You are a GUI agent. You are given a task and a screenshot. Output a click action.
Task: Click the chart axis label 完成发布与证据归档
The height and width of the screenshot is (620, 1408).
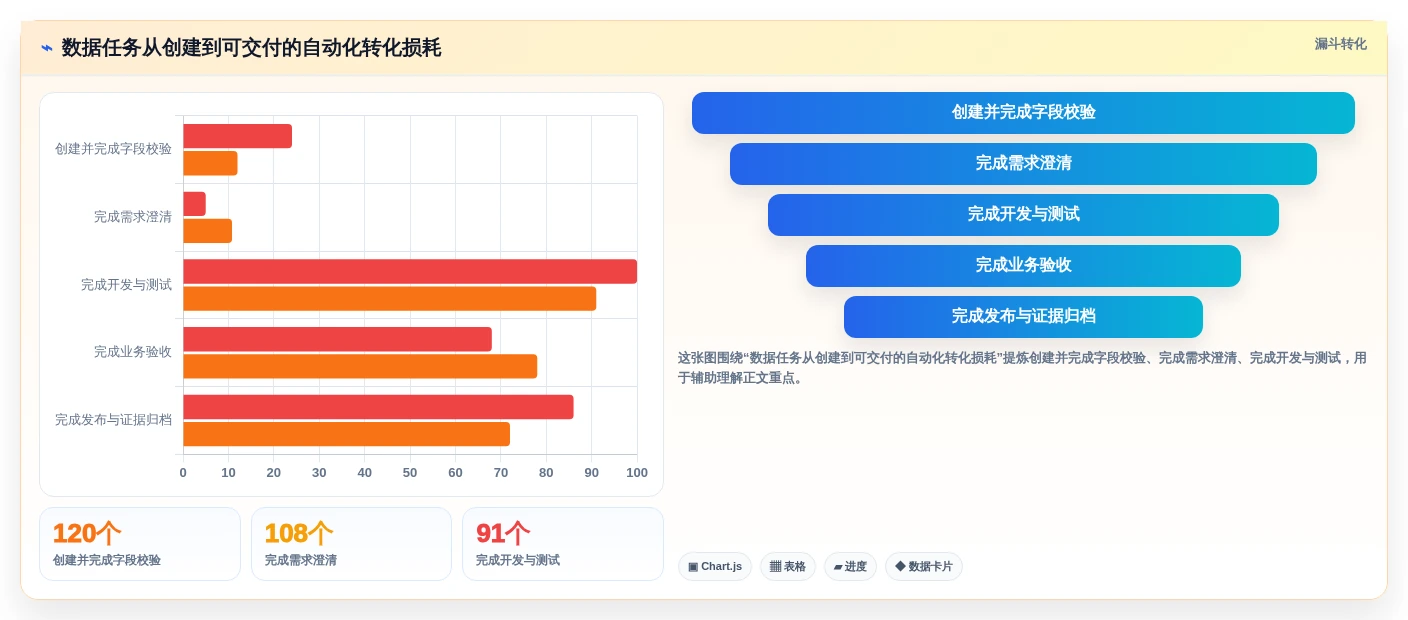pyautogui.click(x=113, y=420)
